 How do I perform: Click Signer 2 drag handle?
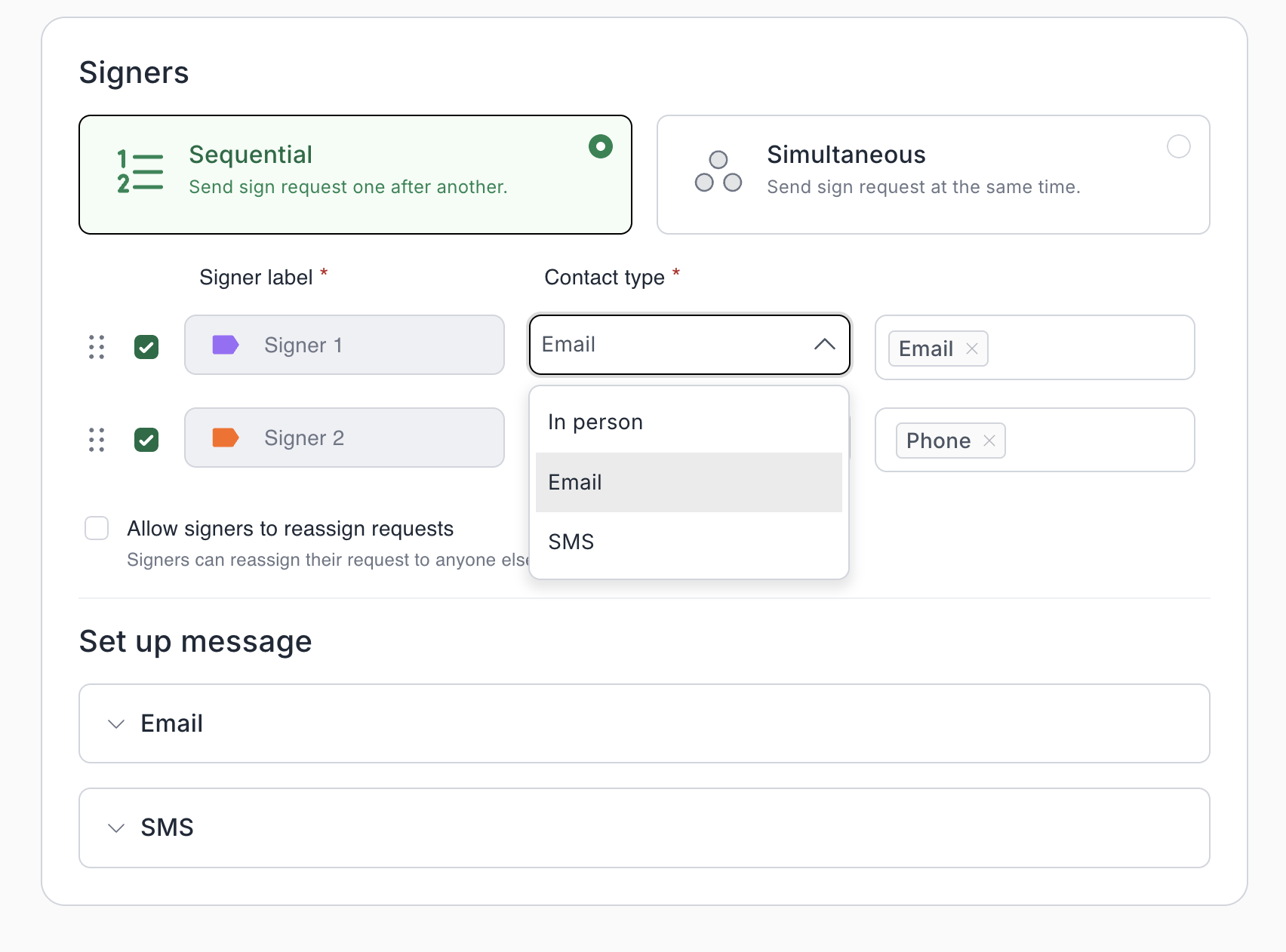[97, 440]
